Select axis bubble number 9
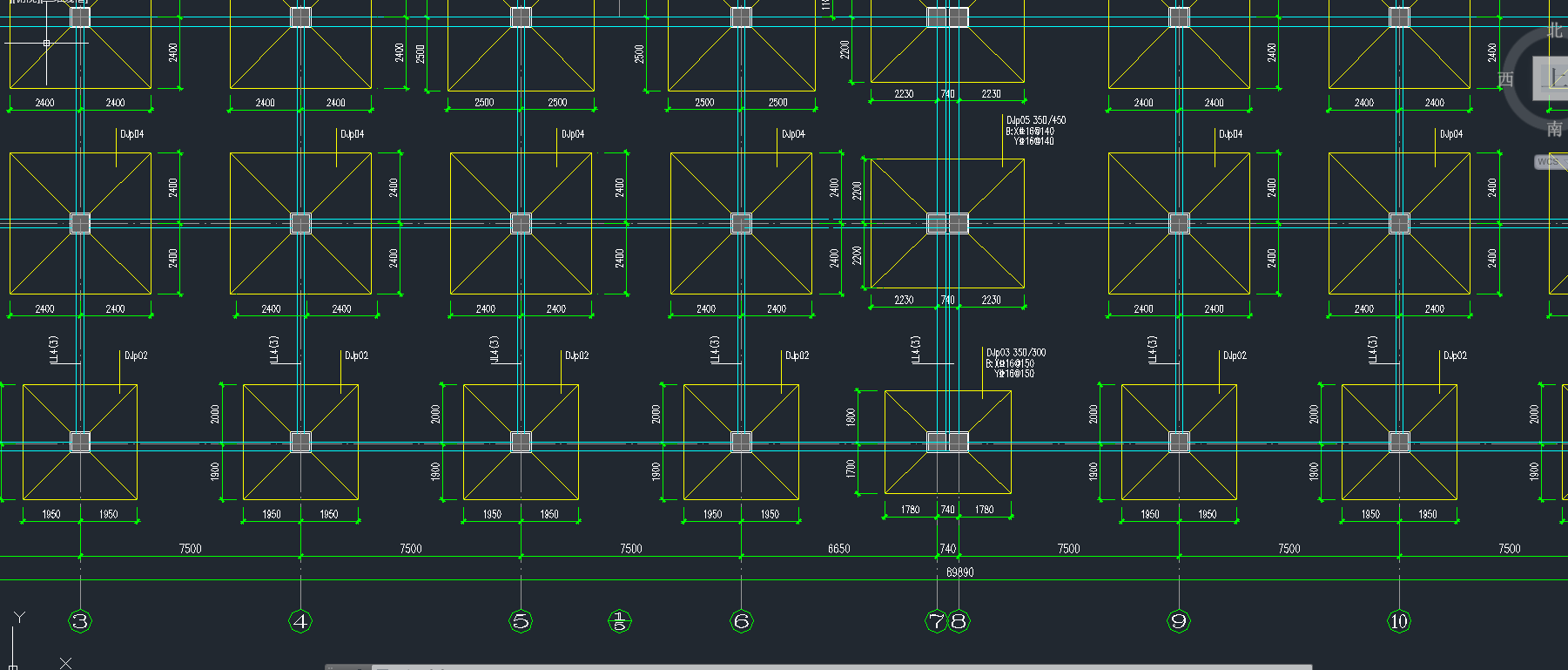This screenshot has height=670, width=1568. click(x=1179, y=621)
